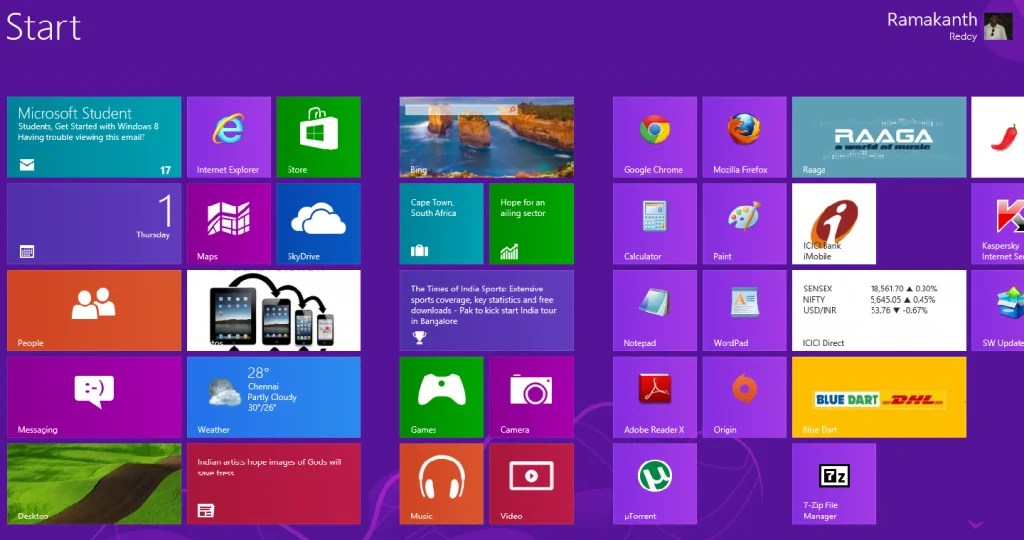Click the user account profile picture
The height and width of the screenshot is (540, 1024).
click(x=998, y=27)
